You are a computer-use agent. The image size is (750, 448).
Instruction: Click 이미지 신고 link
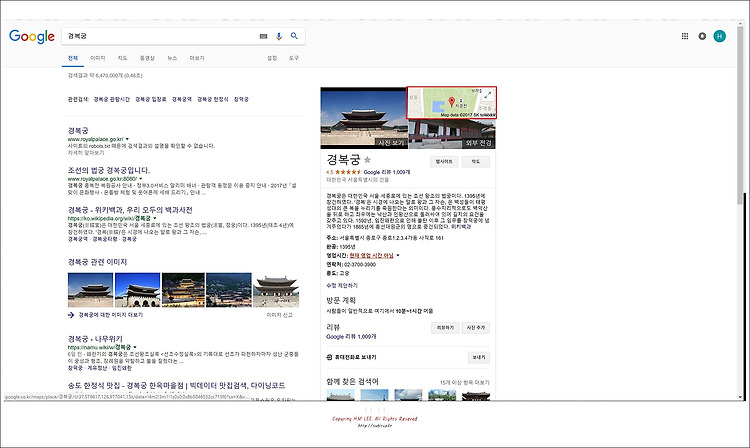click(279, 315)
